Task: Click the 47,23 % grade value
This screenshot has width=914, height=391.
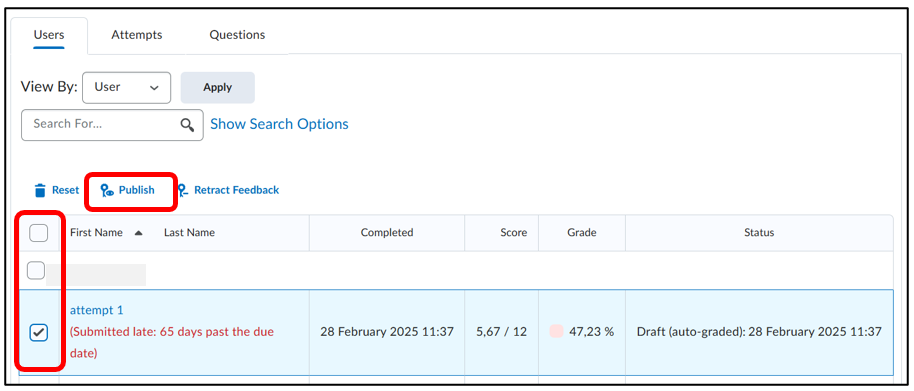Action: (x=592, y=332)
